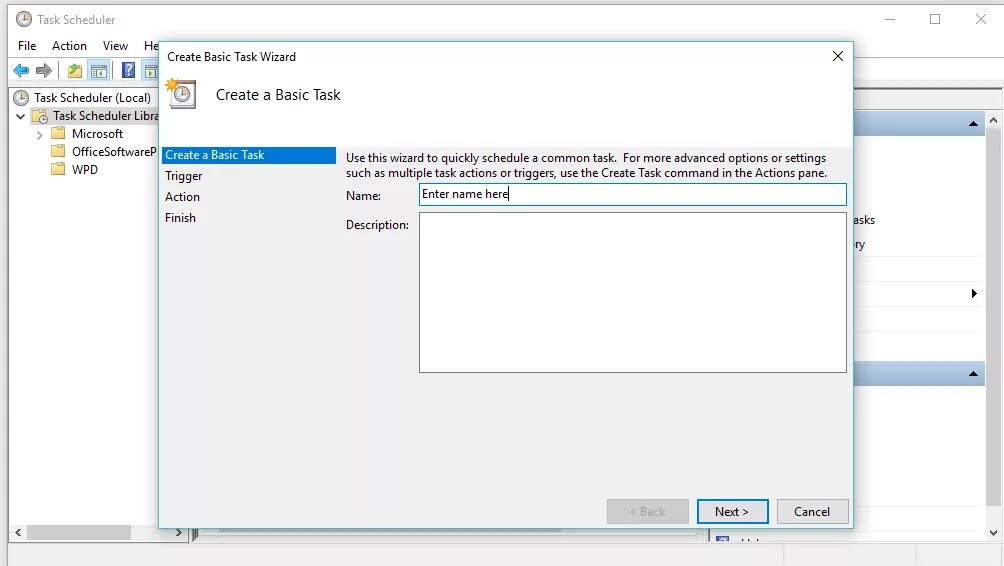
Task: Open the Actions pane submenu arrow
Action: (x=974, y=293)
